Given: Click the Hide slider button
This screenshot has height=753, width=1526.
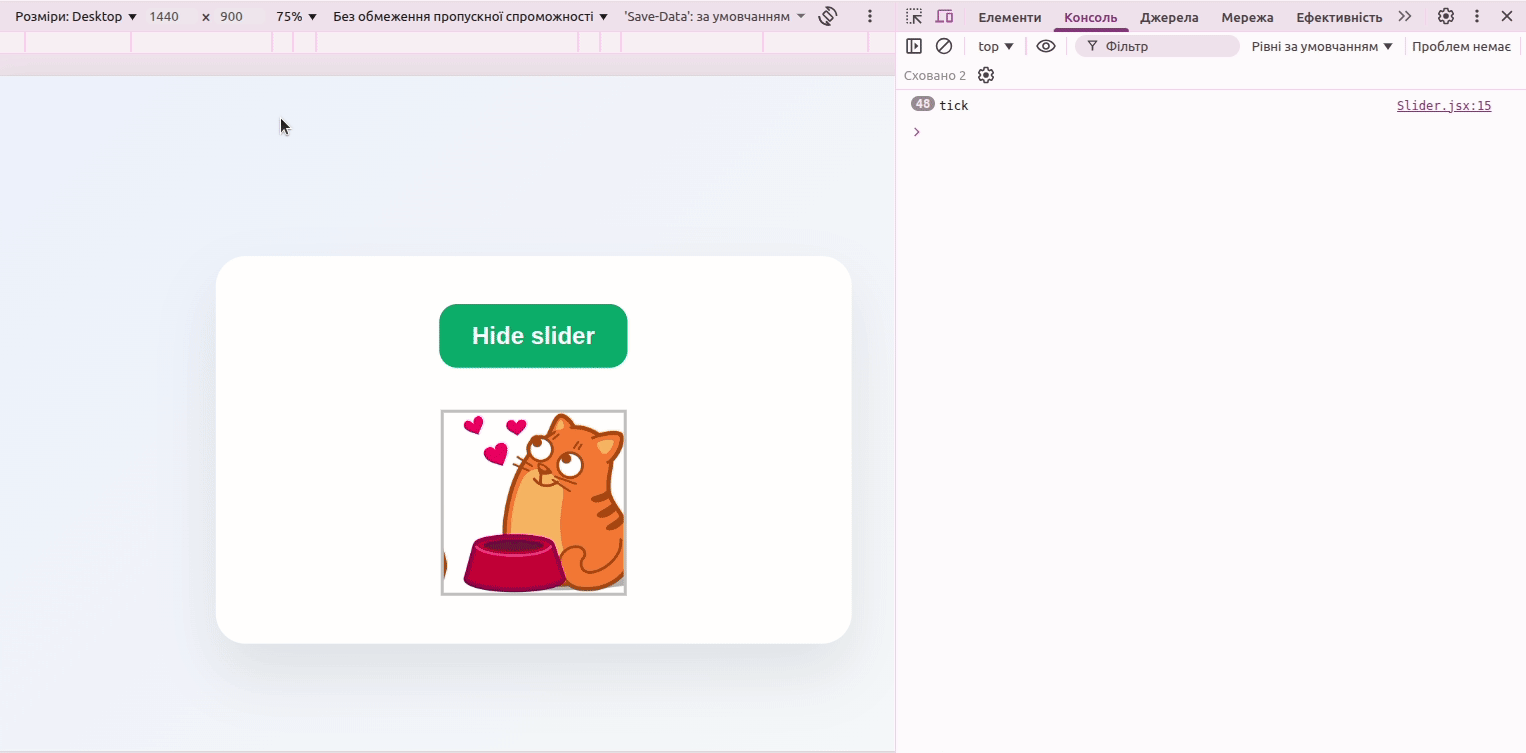Looking at the screenshot, I should [533, 336].
